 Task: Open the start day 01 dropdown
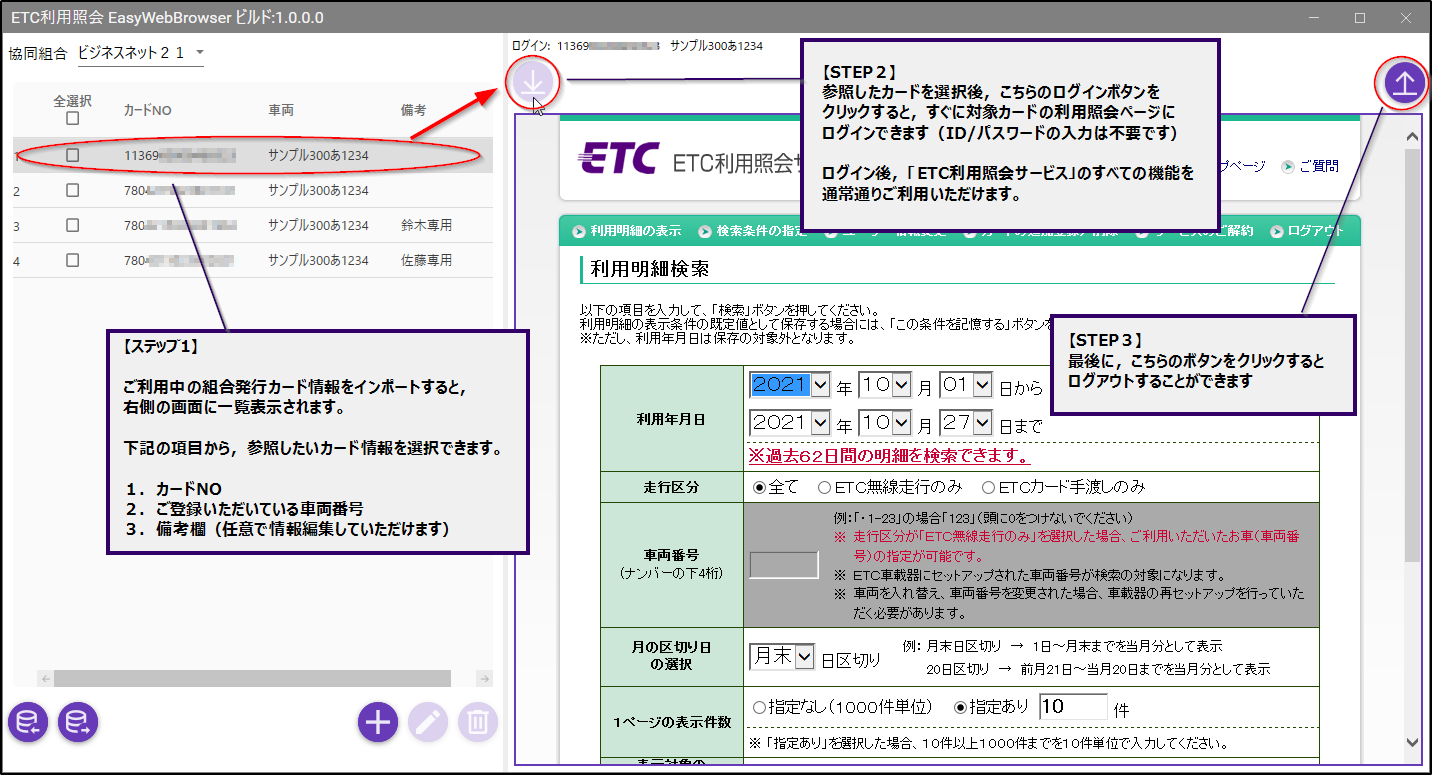tap(966, 385)
